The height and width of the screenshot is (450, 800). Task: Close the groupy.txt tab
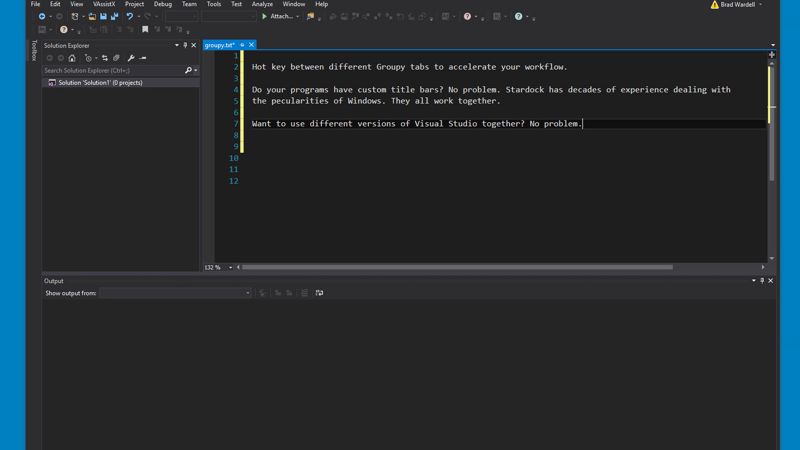pos(251,45)
